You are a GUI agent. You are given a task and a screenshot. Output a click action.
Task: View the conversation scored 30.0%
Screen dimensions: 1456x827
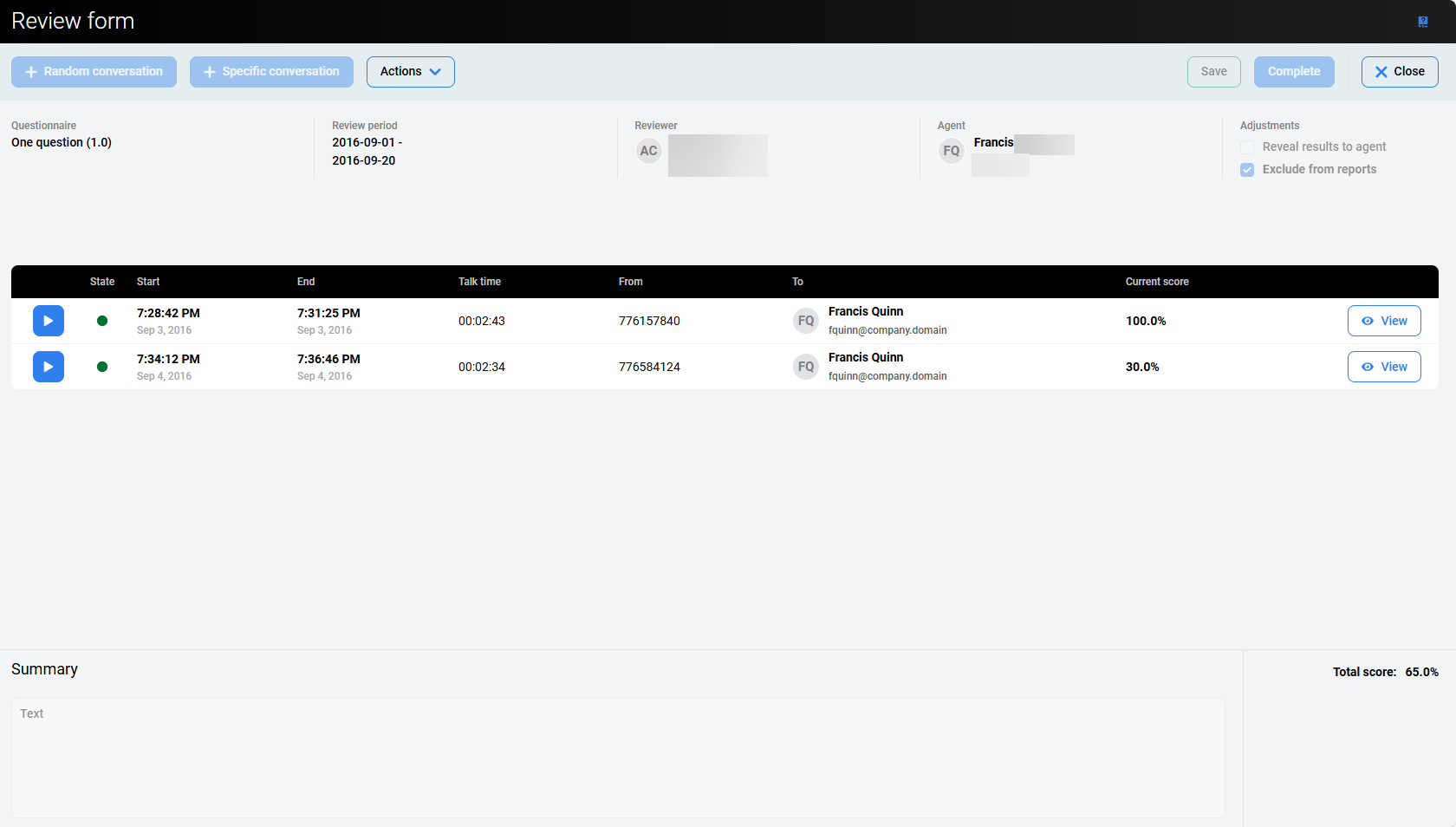coord(1383,367)
